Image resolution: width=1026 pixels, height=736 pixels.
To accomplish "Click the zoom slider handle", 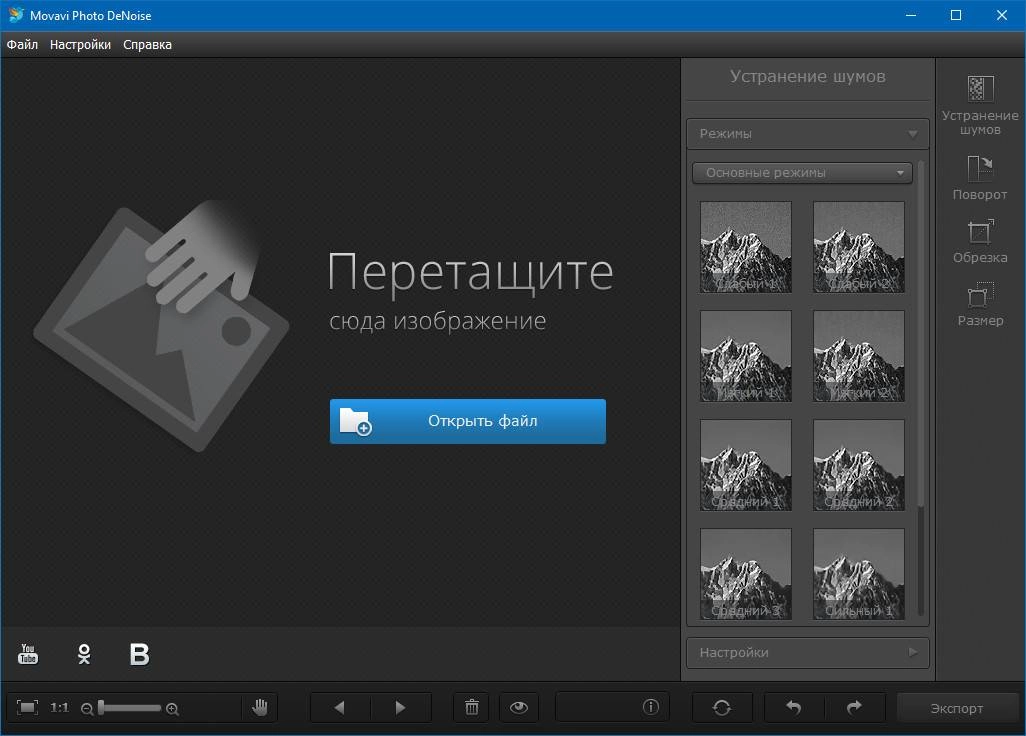I will click(101, 707).
